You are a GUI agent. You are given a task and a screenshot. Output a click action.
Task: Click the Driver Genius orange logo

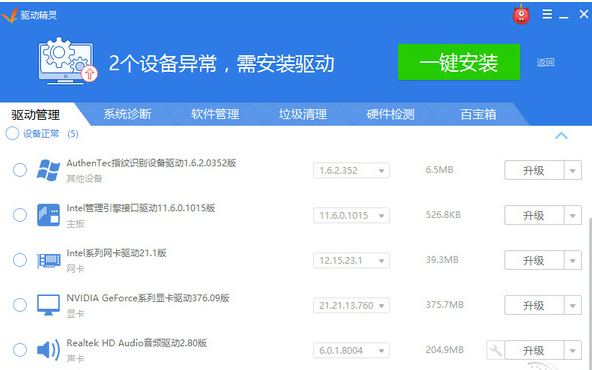point(9,15)
